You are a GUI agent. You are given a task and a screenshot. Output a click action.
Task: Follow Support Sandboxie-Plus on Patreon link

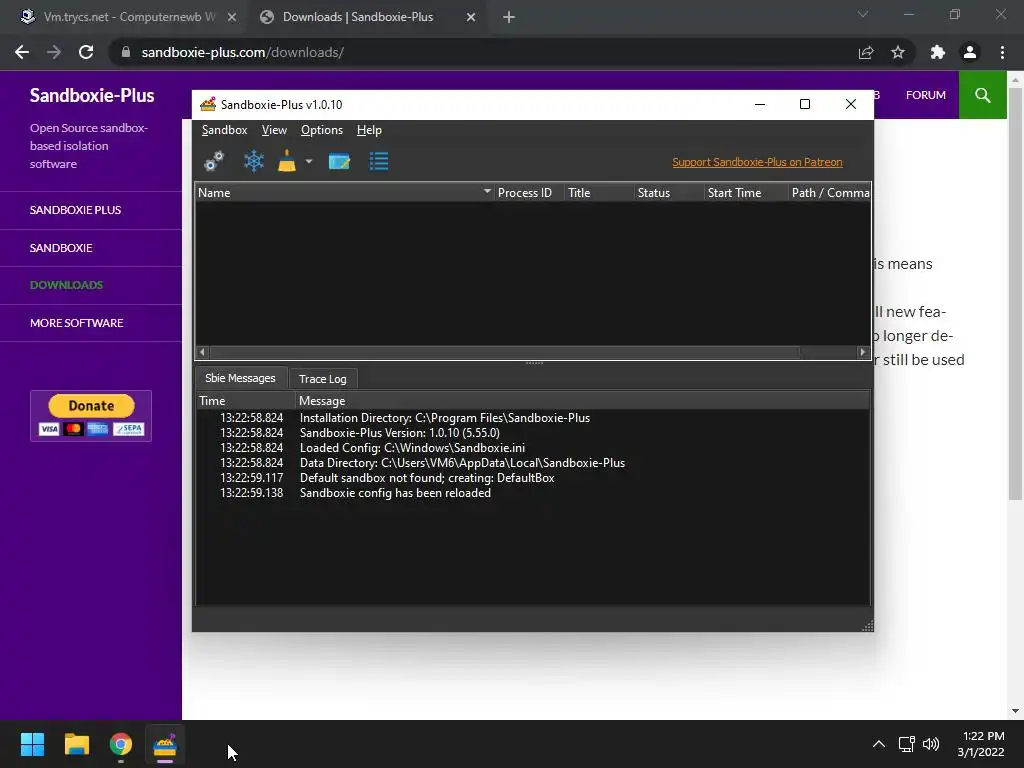pos(757,162)
